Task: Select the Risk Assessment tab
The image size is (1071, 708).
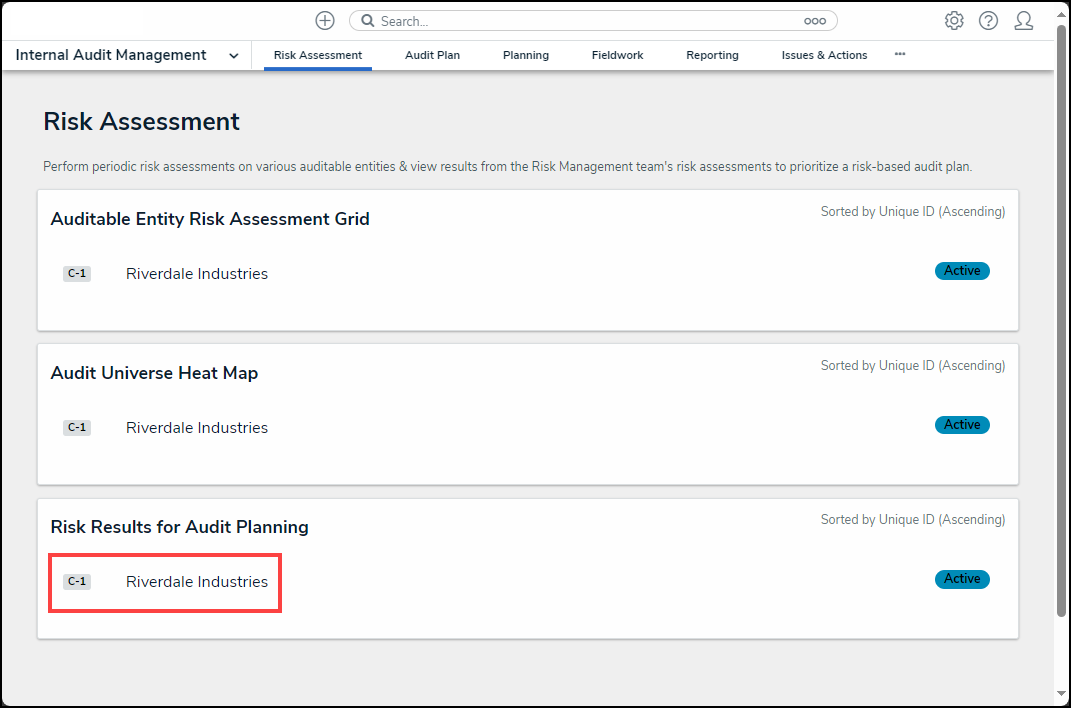Action: [x=318, y=56]
